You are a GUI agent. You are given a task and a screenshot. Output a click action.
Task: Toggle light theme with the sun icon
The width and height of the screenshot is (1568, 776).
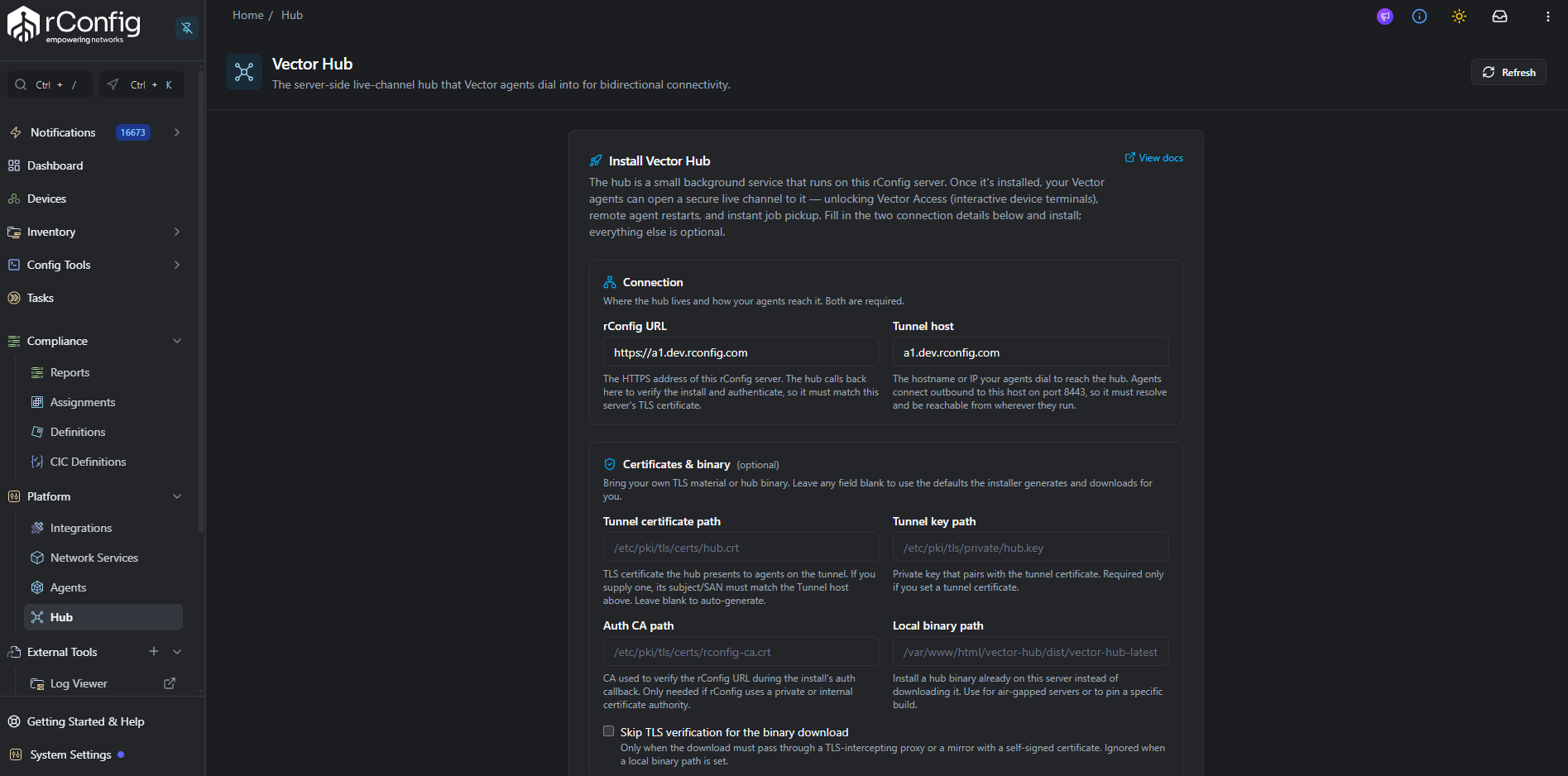1460,17
